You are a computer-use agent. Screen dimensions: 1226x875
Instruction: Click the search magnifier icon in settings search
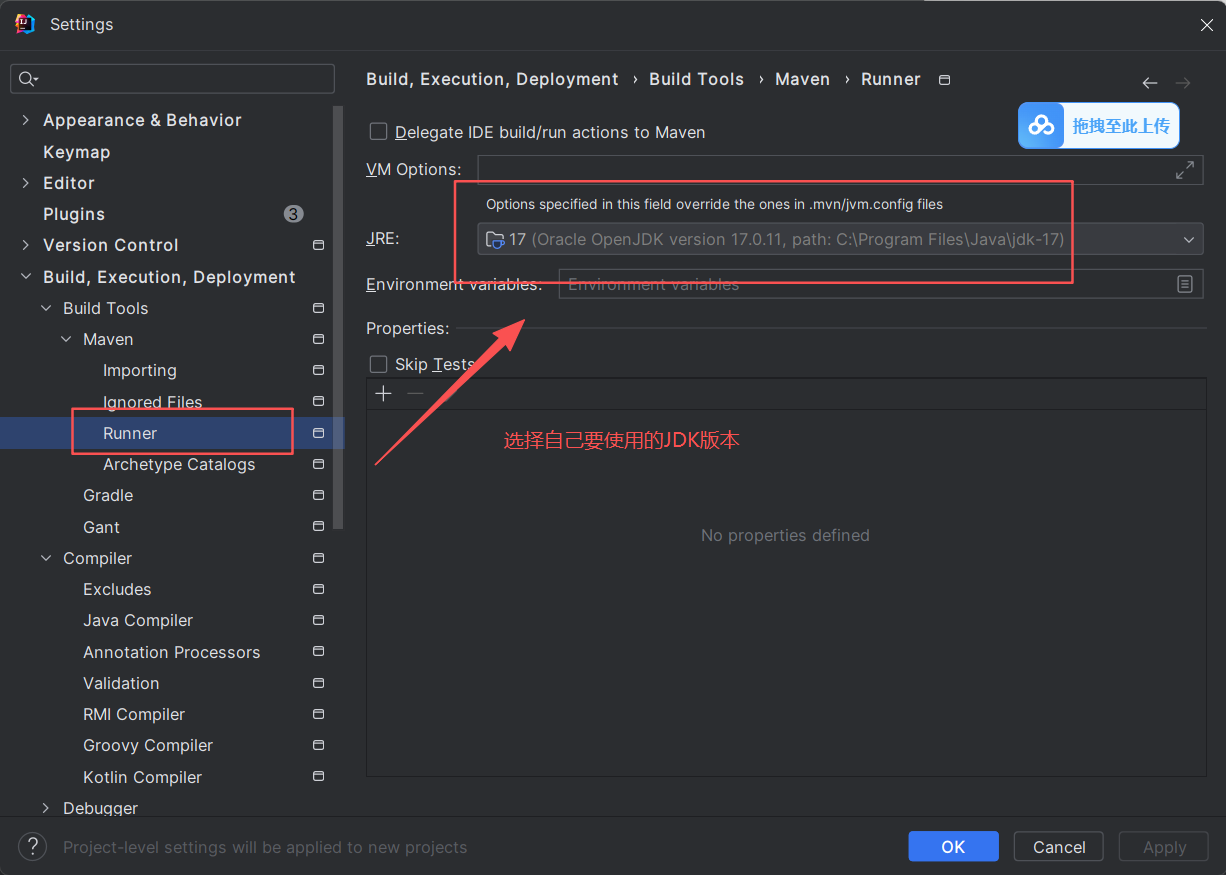[28, 79]
